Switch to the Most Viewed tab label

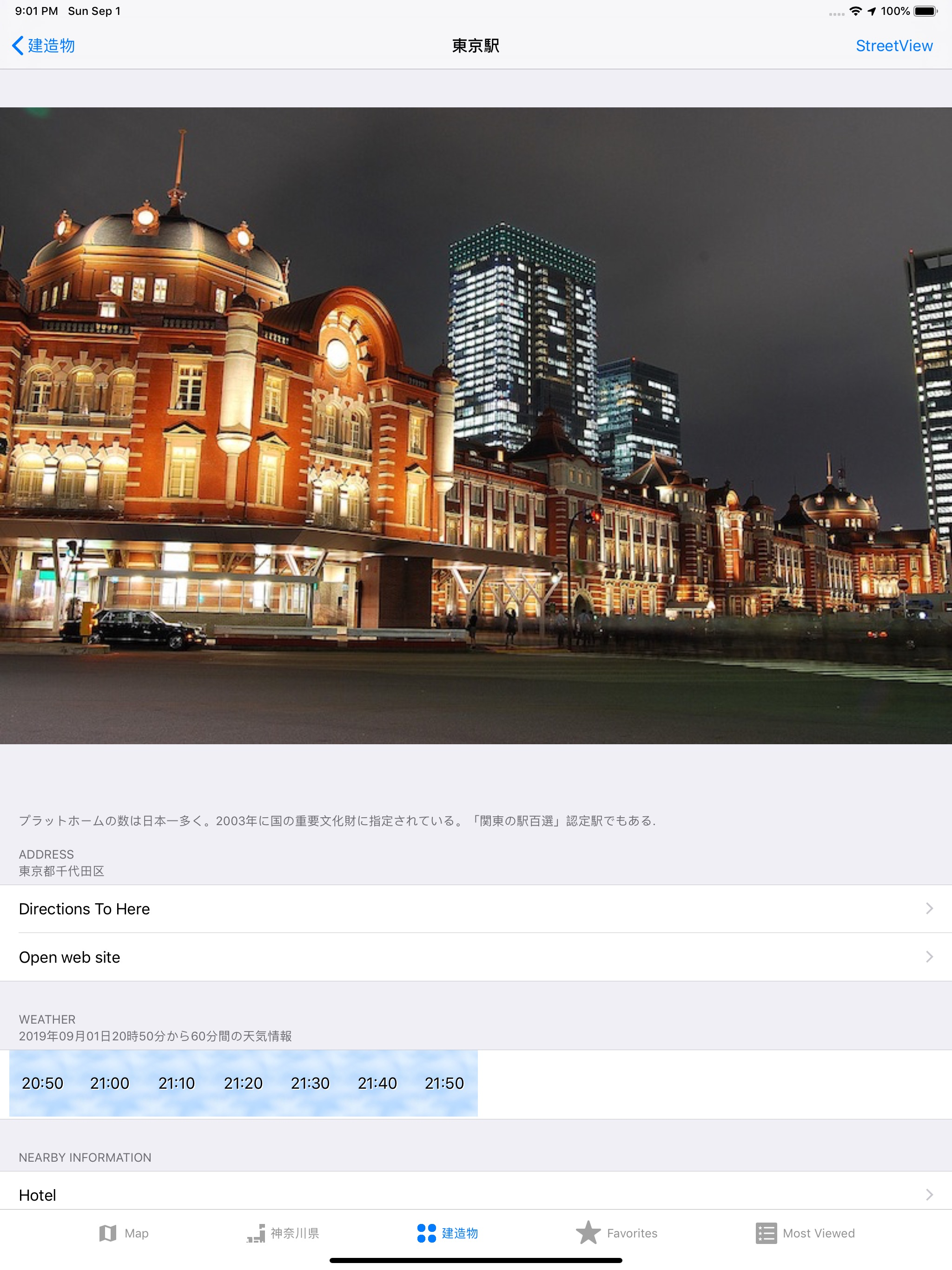pos(818,1233)
